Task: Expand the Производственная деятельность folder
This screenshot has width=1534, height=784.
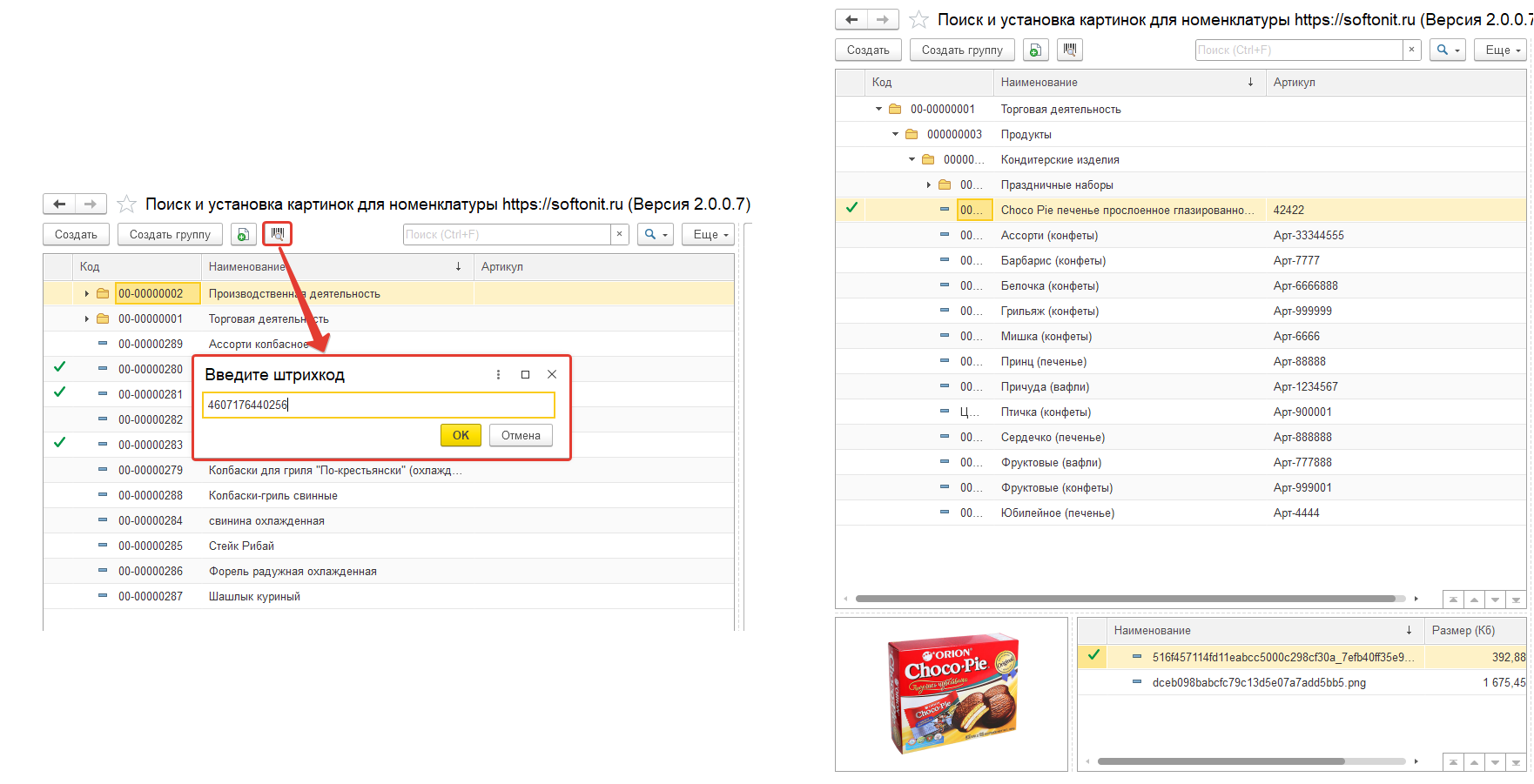Action: coord(87,294)
